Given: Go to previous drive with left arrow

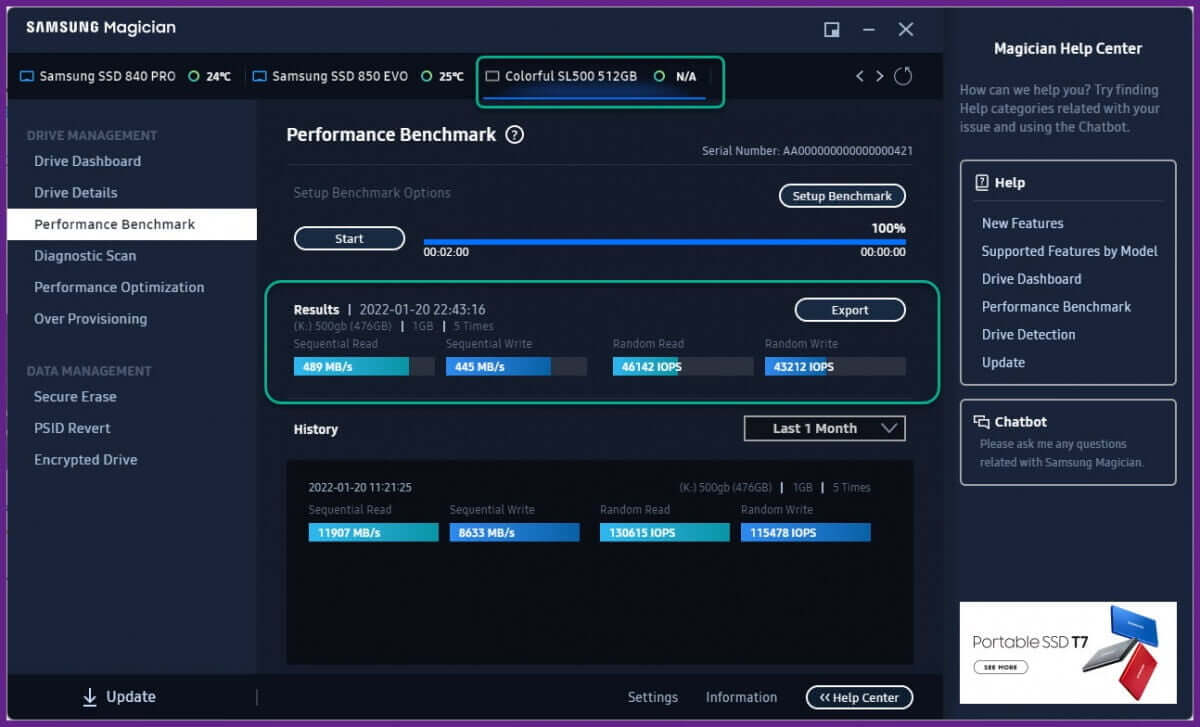Looking at the screenshot, I should [859, 76].
